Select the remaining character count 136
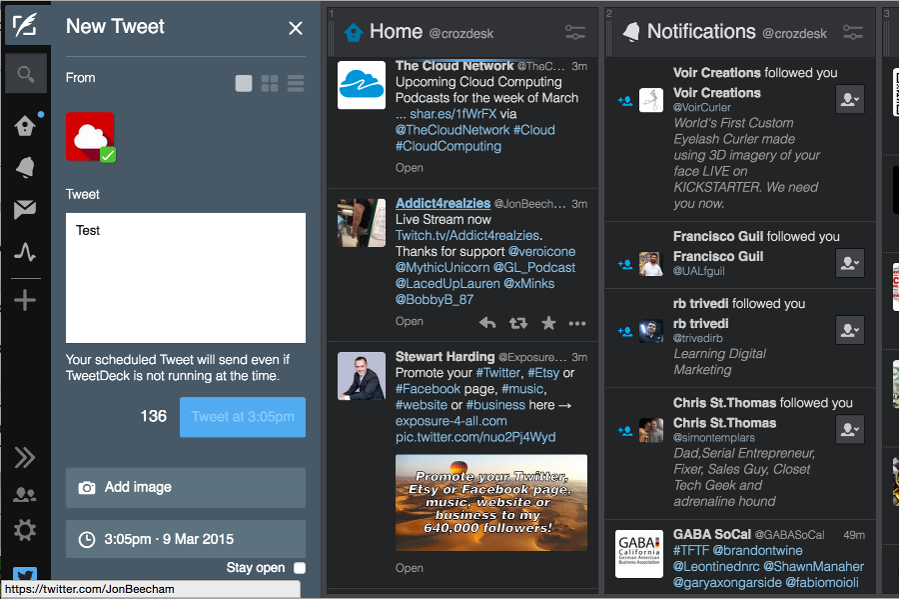 [153, 416]
